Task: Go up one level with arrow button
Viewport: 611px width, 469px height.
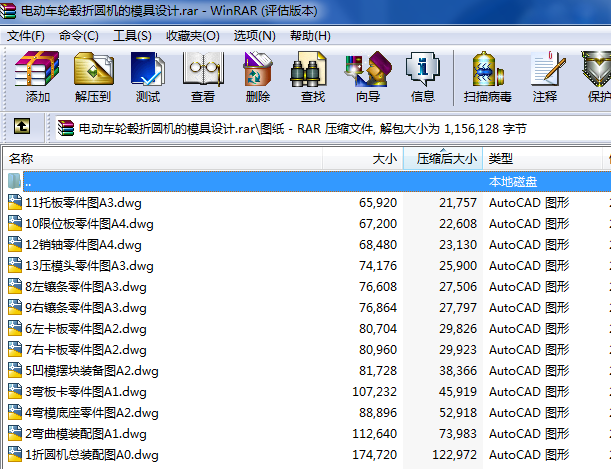Action: tap(22, 127)
